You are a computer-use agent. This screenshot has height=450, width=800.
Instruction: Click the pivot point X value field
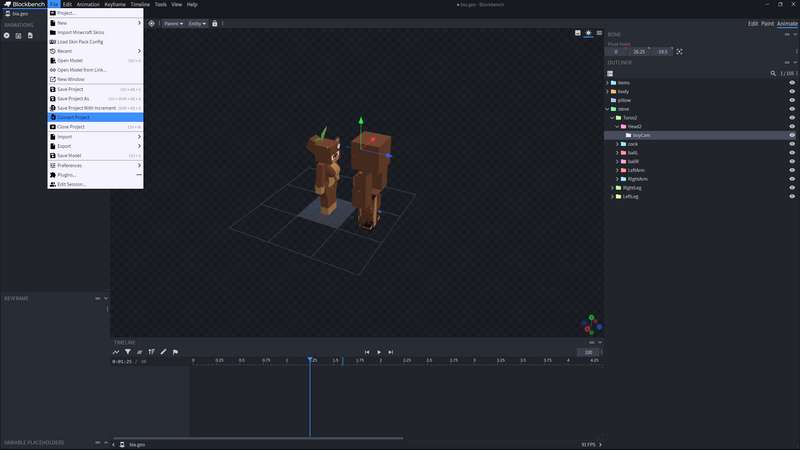pyautogui.click(x=616, y=52)
